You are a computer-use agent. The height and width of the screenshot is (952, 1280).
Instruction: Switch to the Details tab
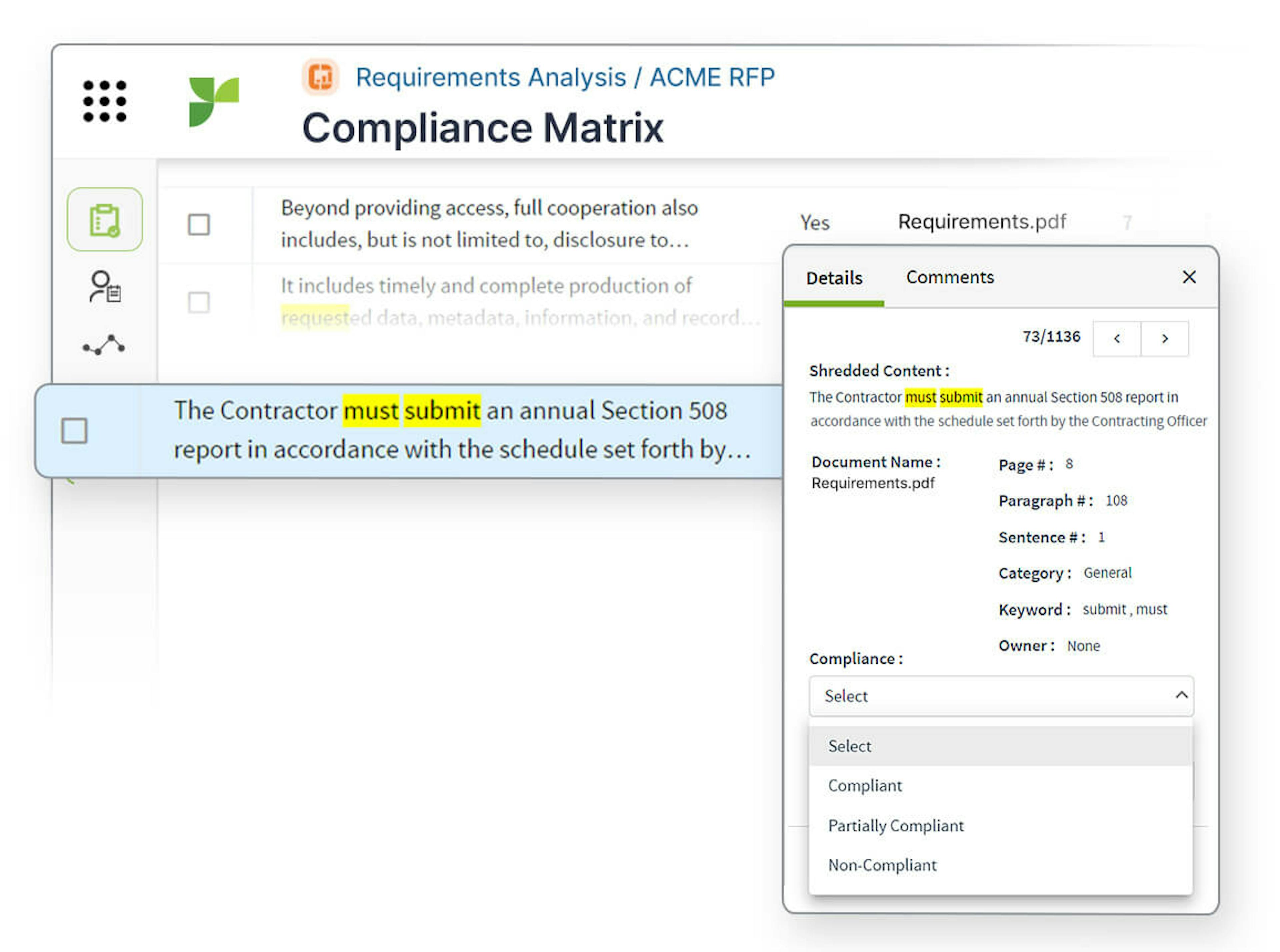pos(834,278)
